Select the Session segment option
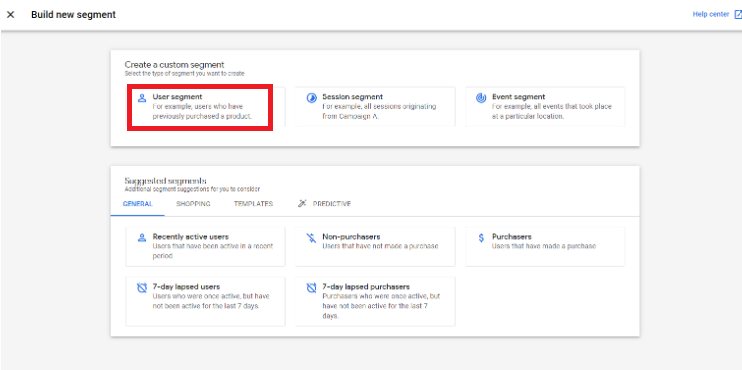The image size is (742, 370). click(x=375, y=106)
